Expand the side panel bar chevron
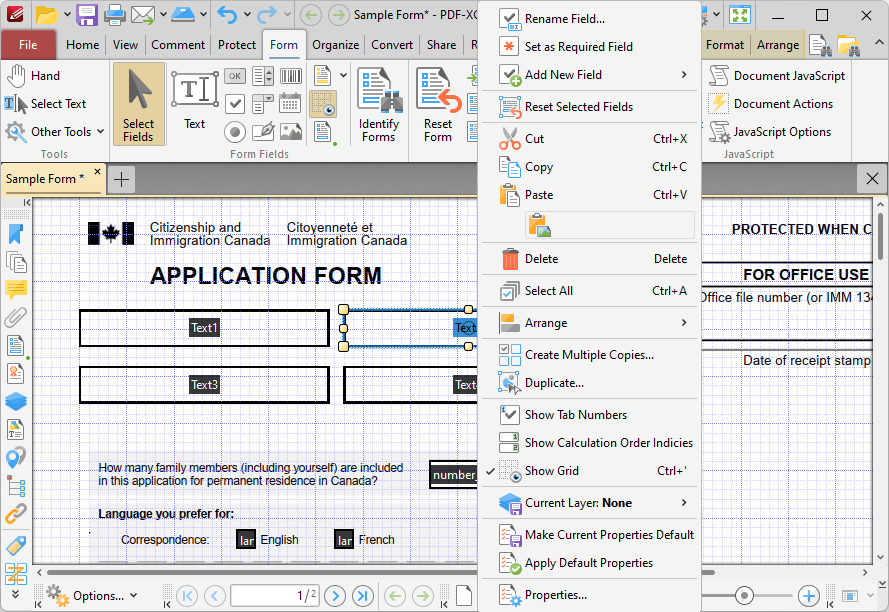Viewport: 889px width, 612px height. coord(15,594)
